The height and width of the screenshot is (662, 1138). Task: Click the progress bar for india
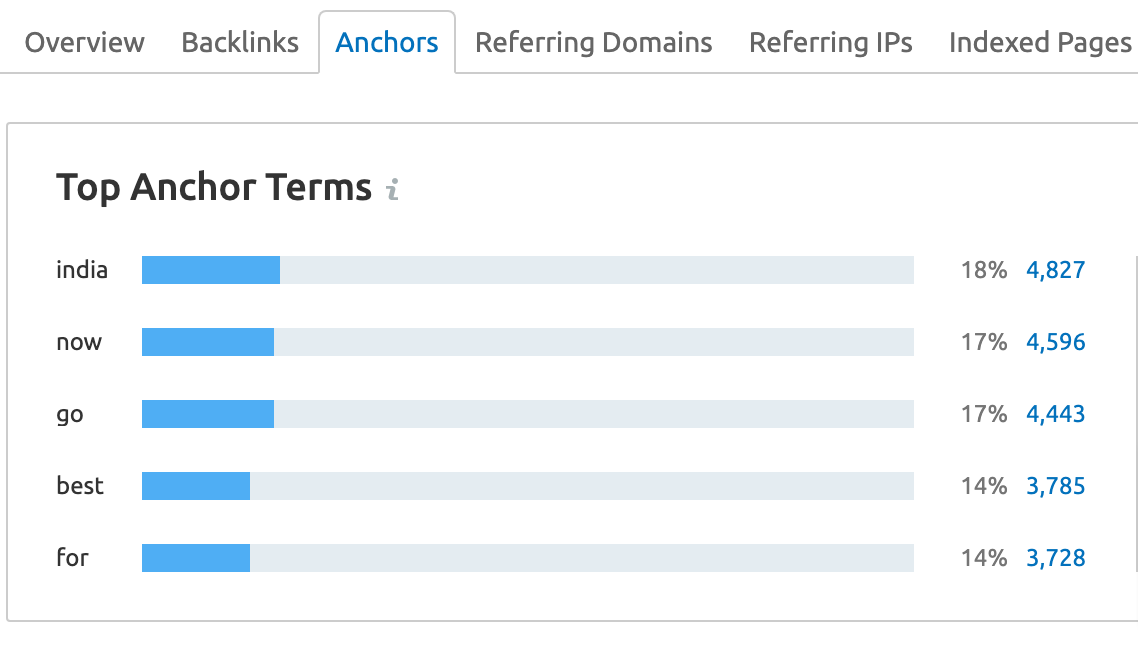tap(528, 269)
